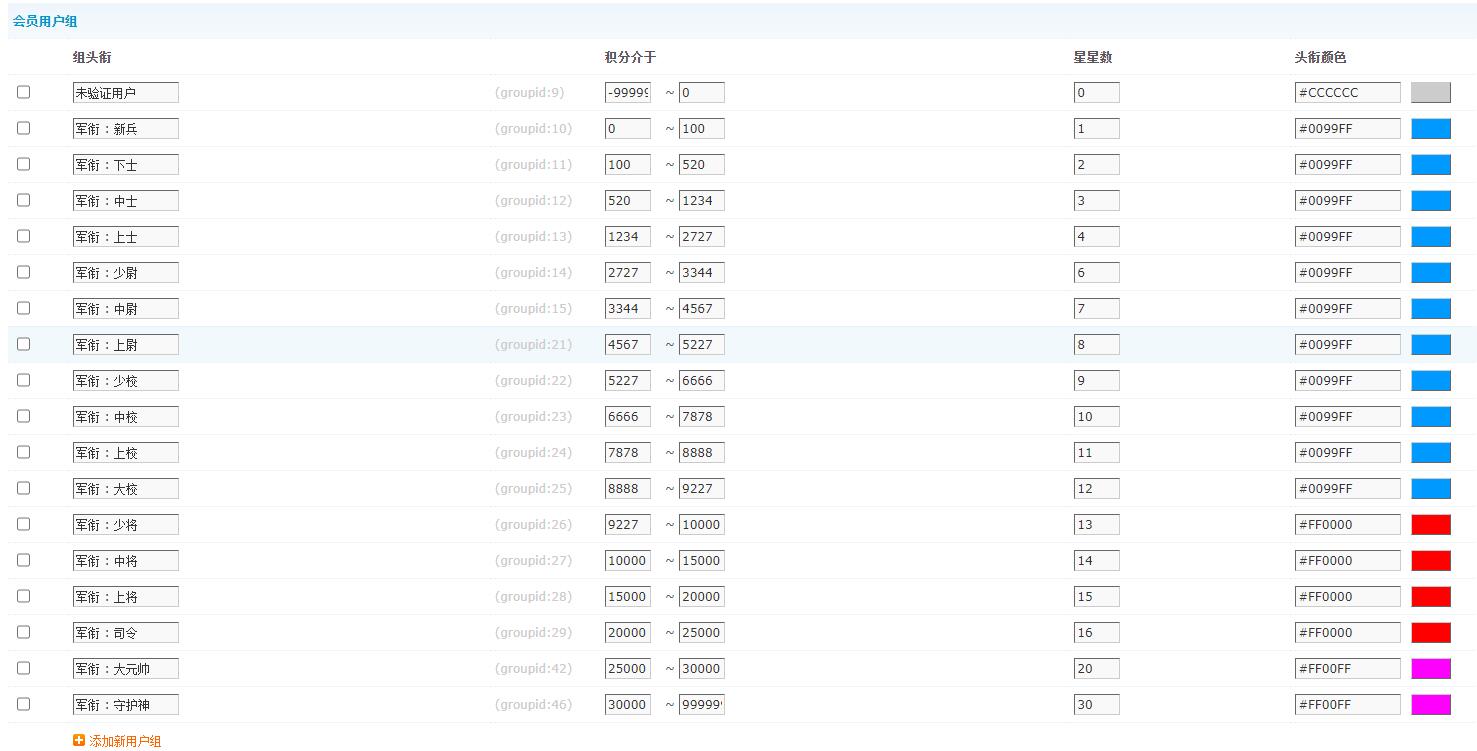Tick the 军衔：司令 row checkbox
This screenshot has width=1477, height=751.
coord(24,632)
